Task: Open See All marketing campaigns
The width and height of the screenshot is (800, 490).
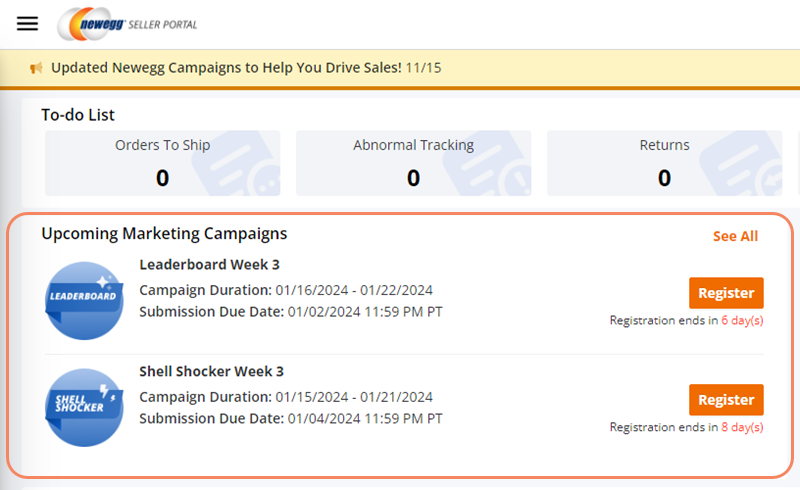Action: click(x=735, y=236)
